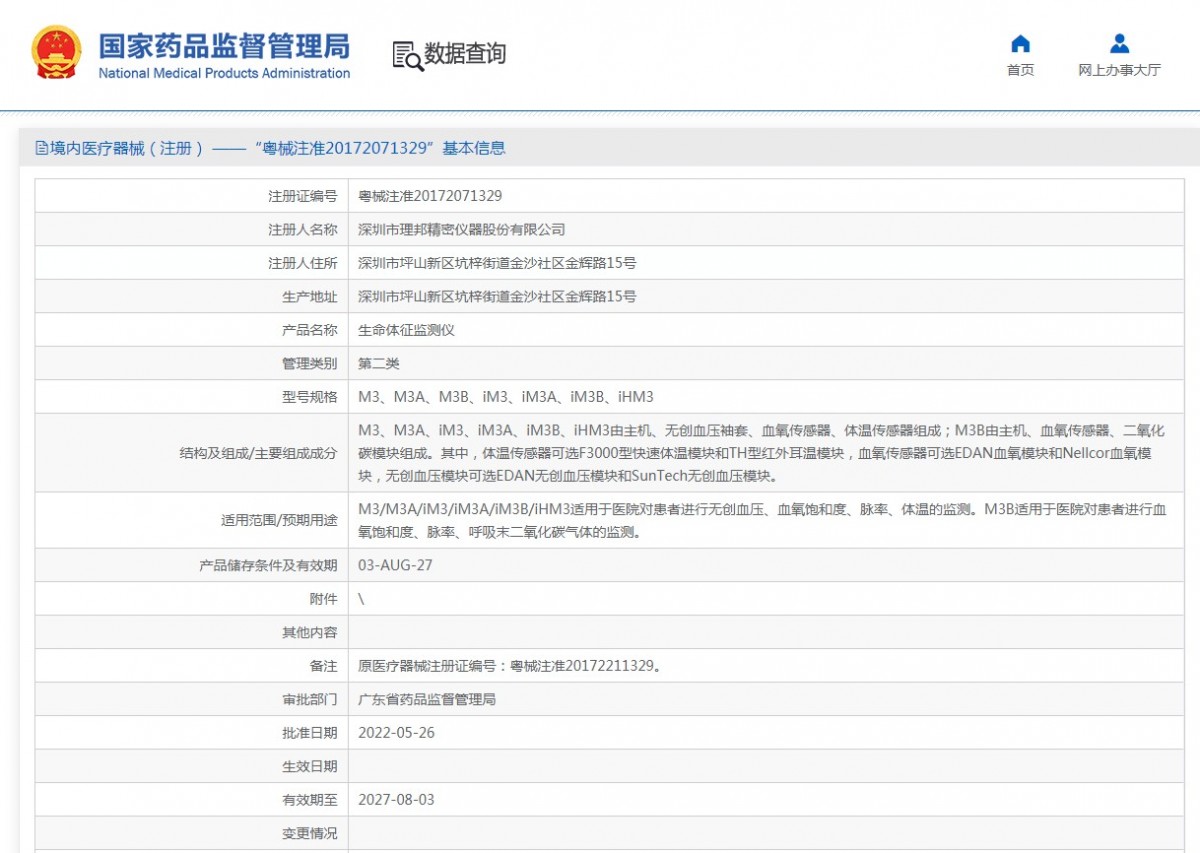Image resolution: width=1200 pixels, height=853 pixels.
Task: Select the 备注 label cell
Action: [192, 666]
